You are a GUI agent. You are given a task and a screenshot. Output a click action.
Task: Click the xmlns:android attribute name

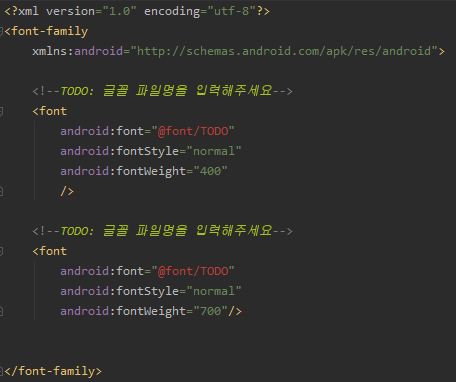(77, 51)
